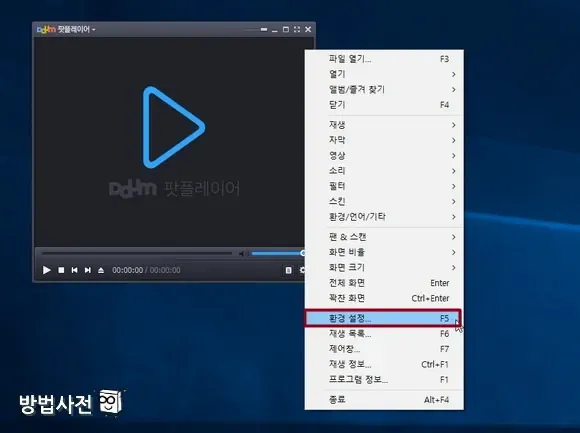The image size is (580, 433).
Task: Open 프로그램 정보... about entry
Action: [x=384, y=380]
